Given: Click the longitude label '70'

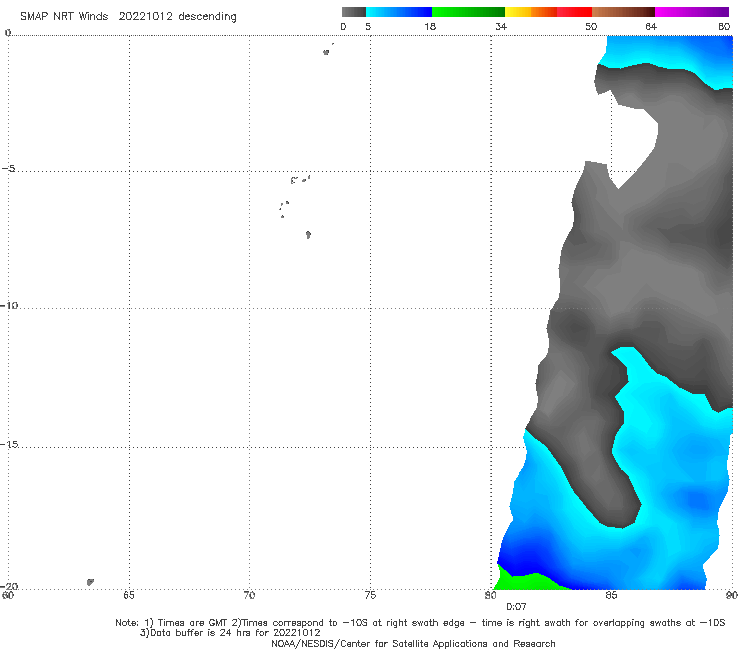Looking at the screenshot, I should coord(249,595).
